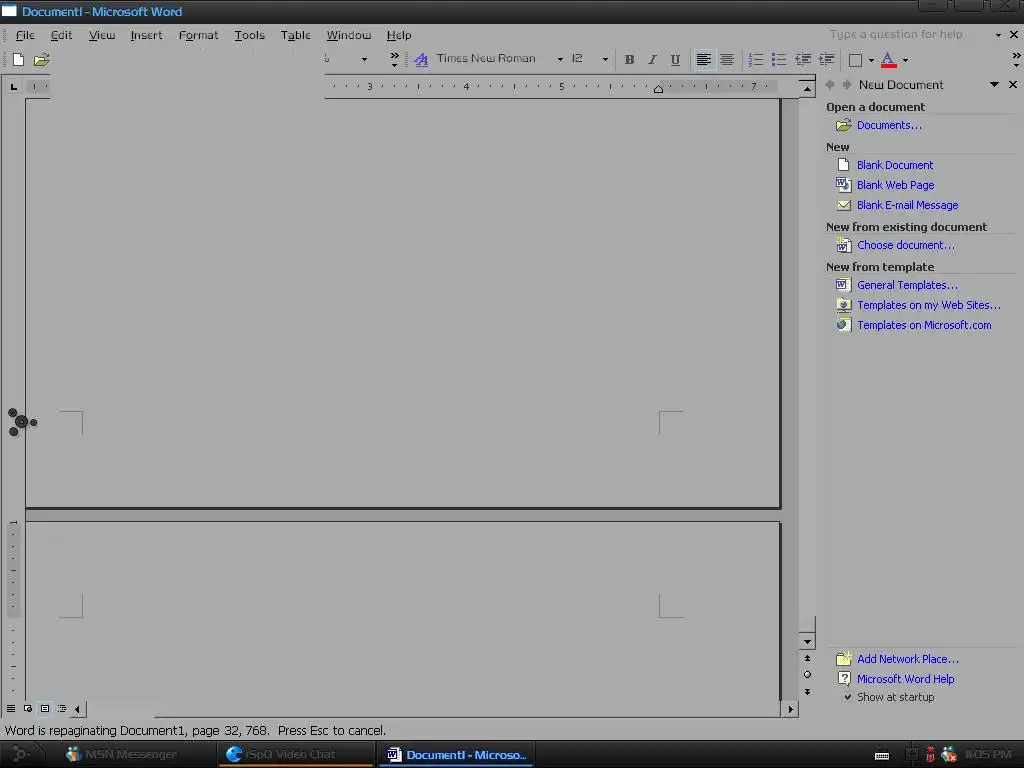
Task: Center the paragraph text
Action: (727, 59)
